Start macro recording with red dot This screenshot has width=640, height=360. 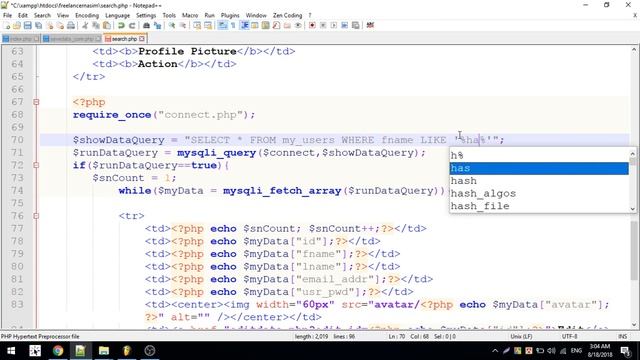click(312, 26)
